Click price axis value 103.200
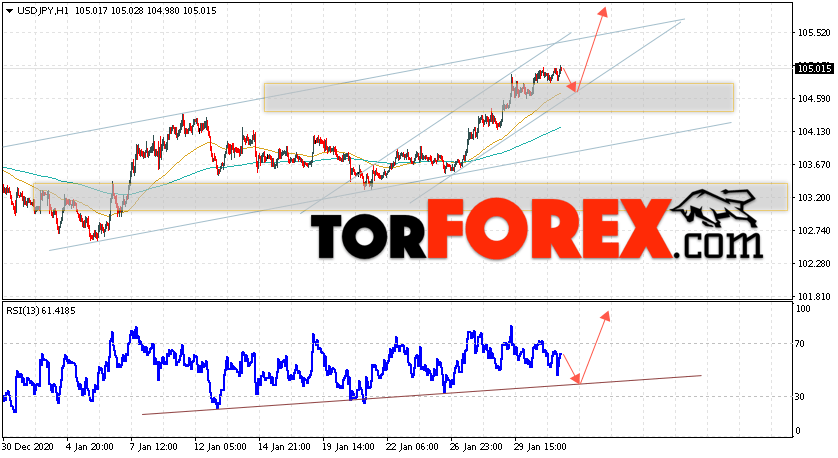Image resolution: width=838 pixels, height=458 pixels. pos(813,198)
